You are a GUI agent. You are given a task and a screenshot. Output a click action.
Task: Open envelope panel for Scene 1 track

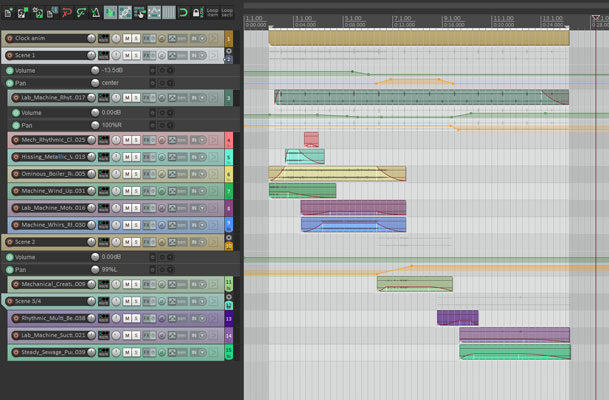(x=172, y=56)
